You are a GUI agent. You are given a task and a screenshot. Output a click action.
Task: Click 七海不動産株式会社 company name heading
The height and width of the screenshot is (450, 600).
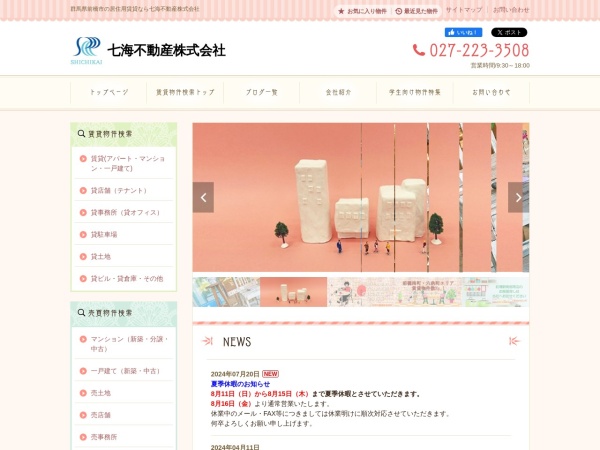(166, 51)
